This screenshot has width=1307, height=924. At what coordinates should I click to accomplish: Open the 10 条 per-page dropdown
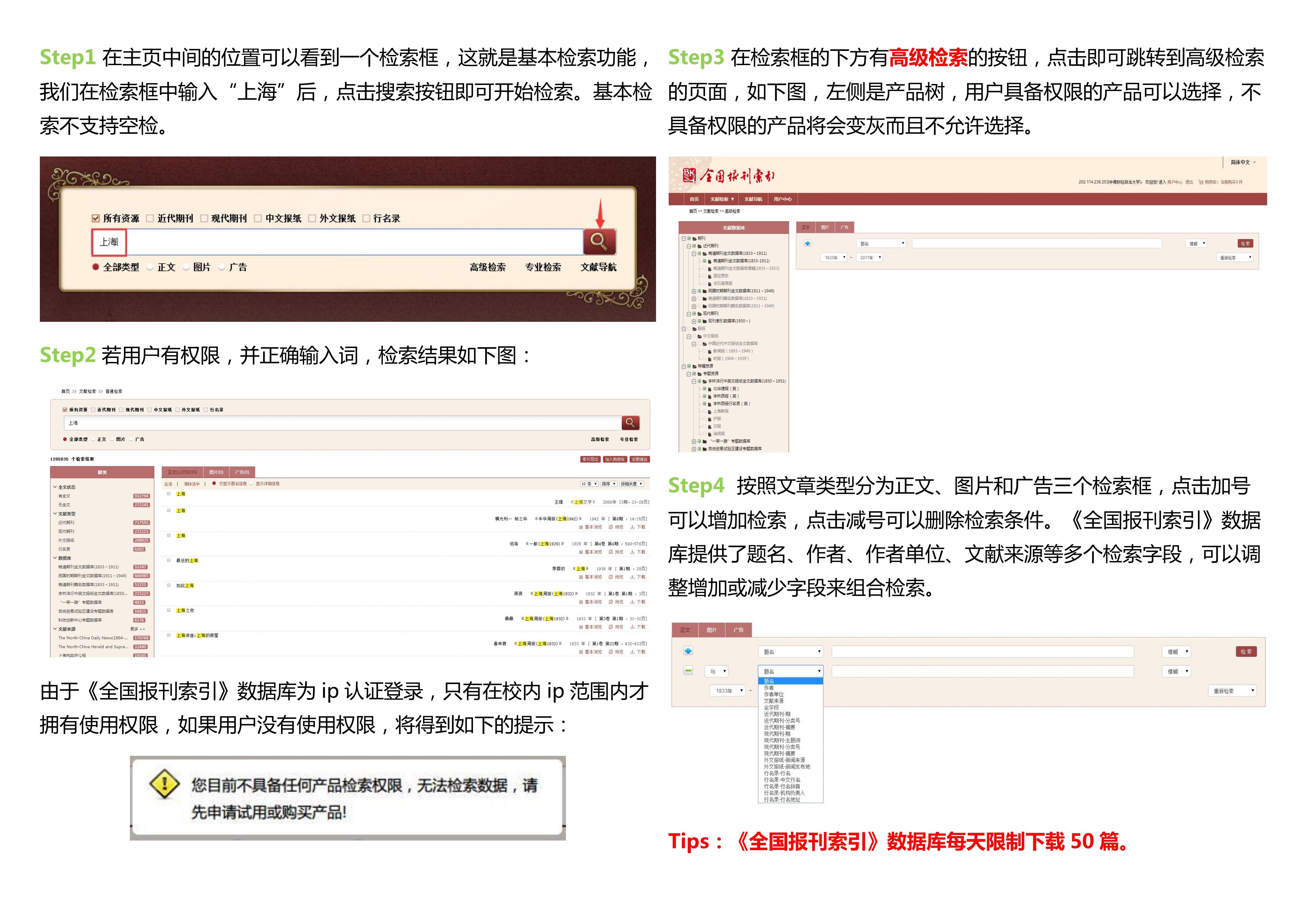[589, 484]
